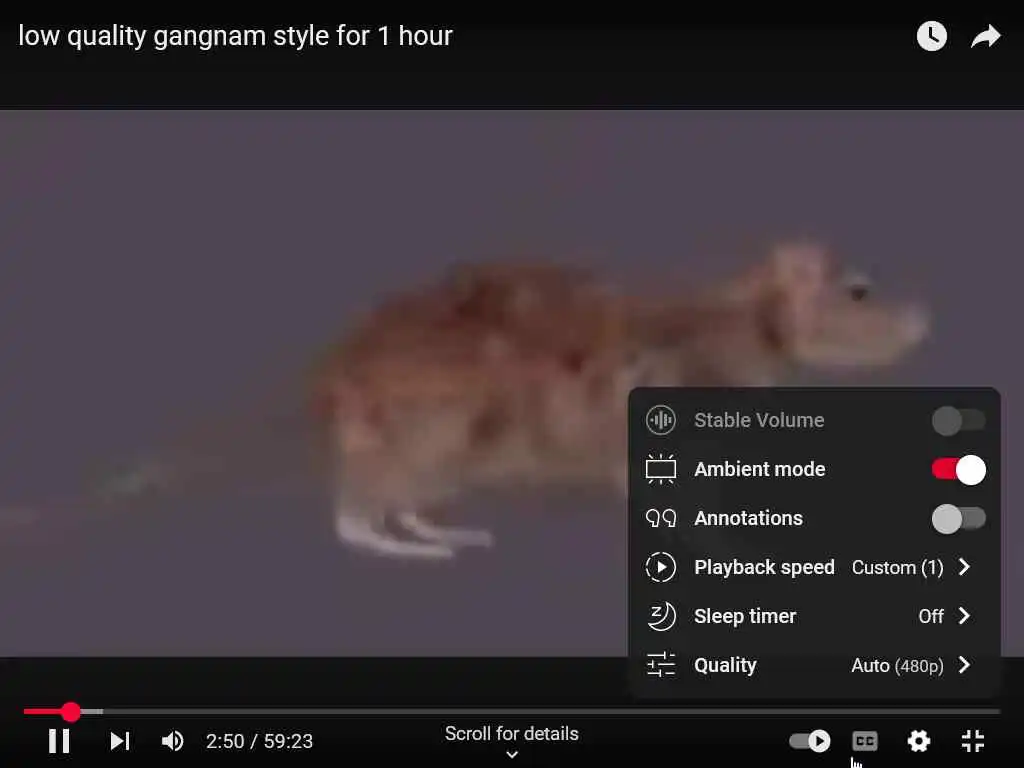The height and width of the screenshot is (768, 1024).
Task: Click the Stable Volume label
Action: 759,420
